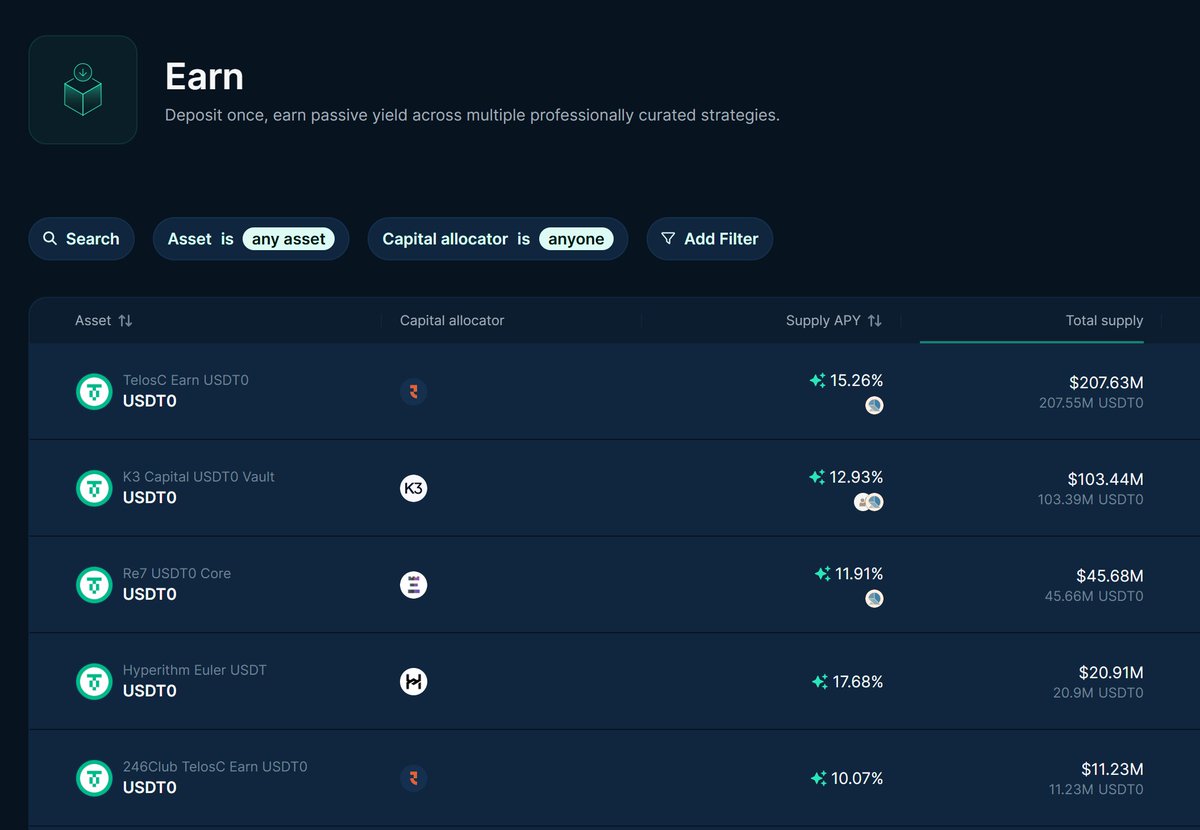Click the sparkle icon beside 12.93% APY

tap(817, 477)
